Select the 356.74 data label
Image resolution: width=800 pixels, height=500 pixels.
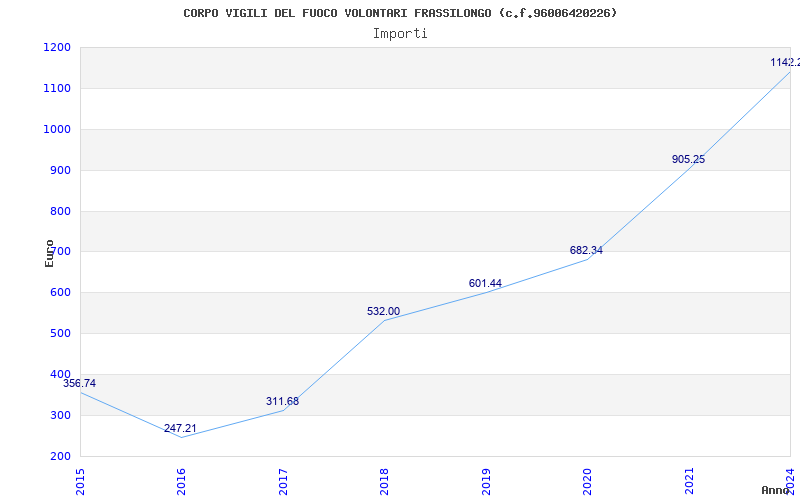80,383
